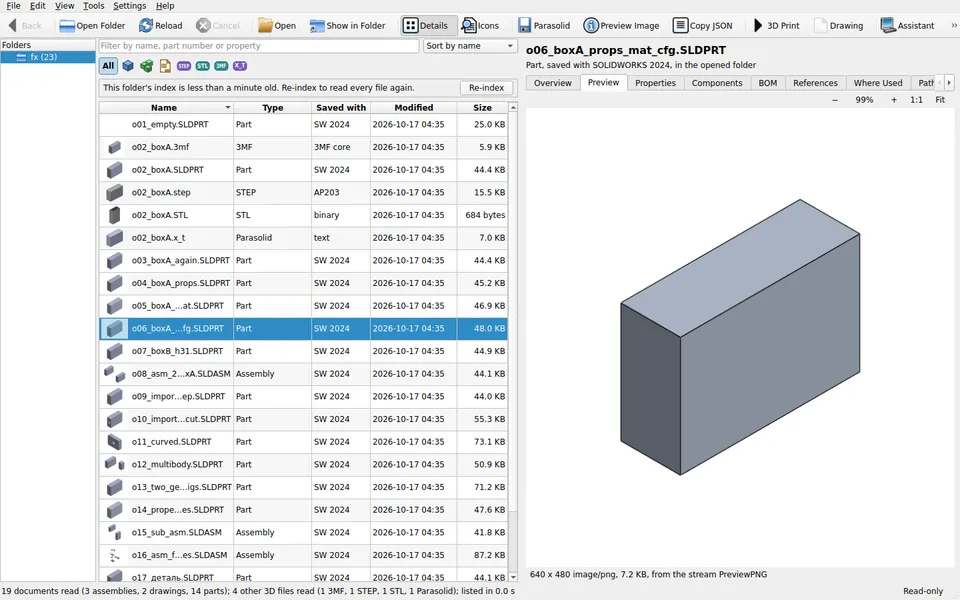Filter list to parts only (blue cube)

pos(128,66)
